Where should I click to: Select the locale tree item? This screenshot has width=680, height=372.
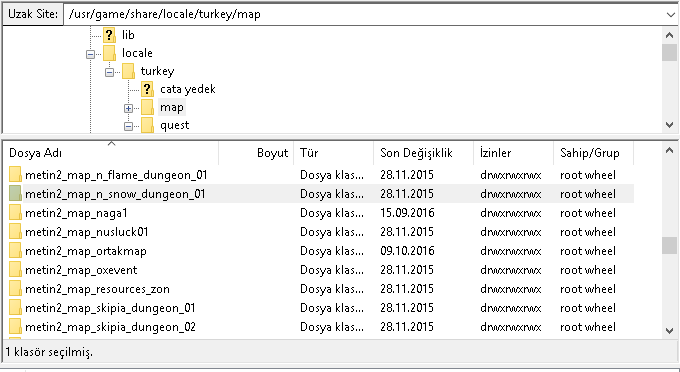pyautogui.click(x=137, y=53)
